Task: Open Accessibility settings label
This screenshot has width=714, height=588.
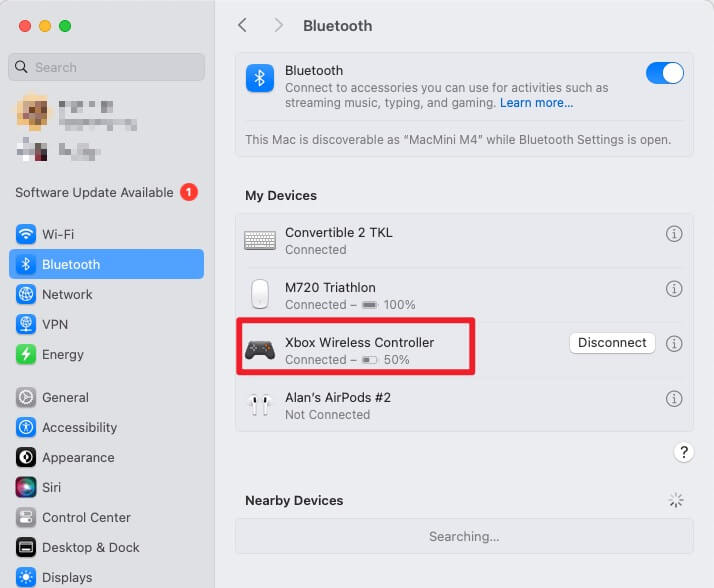Action: pyautogui.click(x=80, y=427)
